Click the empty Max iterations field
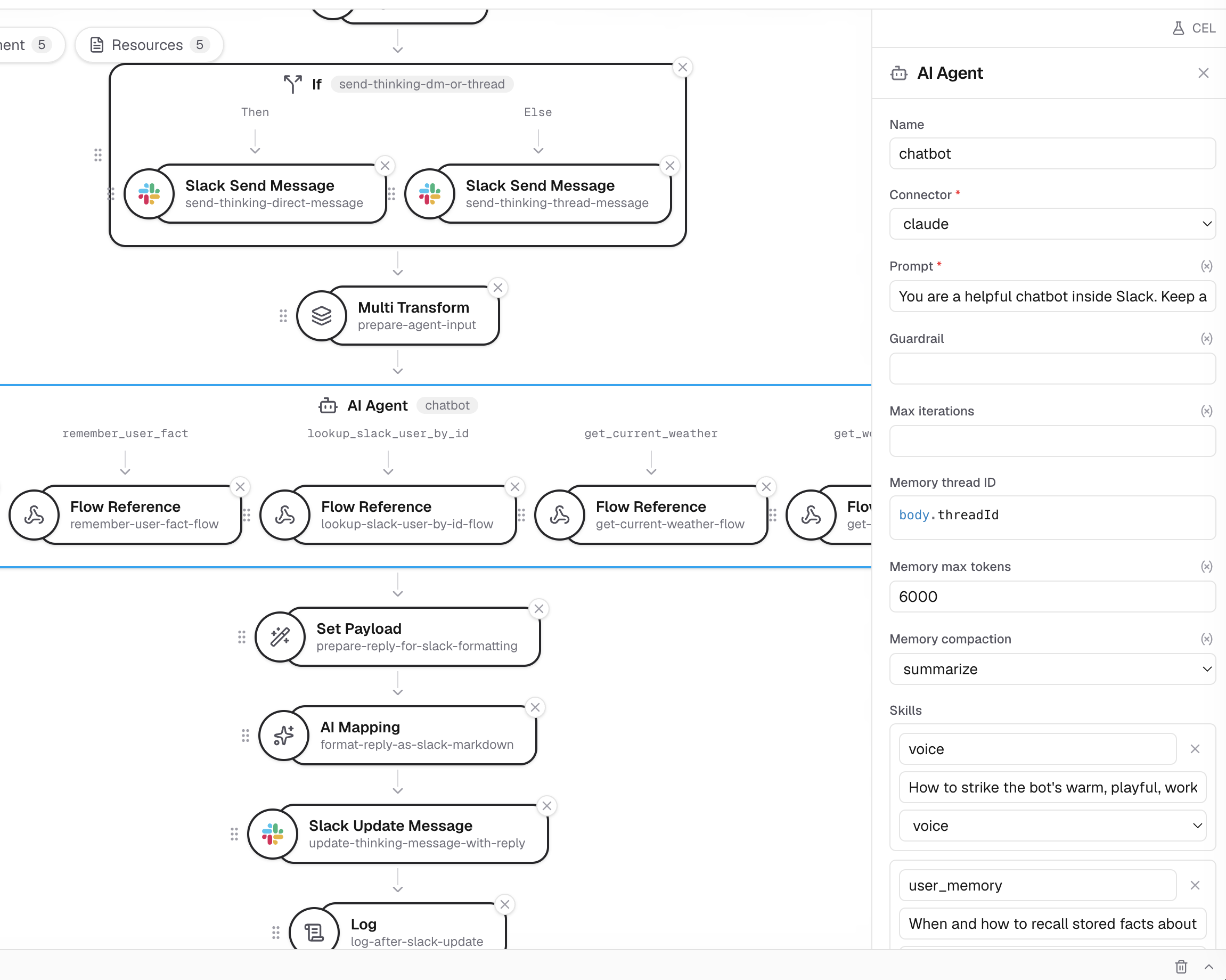Screen dimensions: 1226x980 pyautogui.click(x=1052, y=441)
